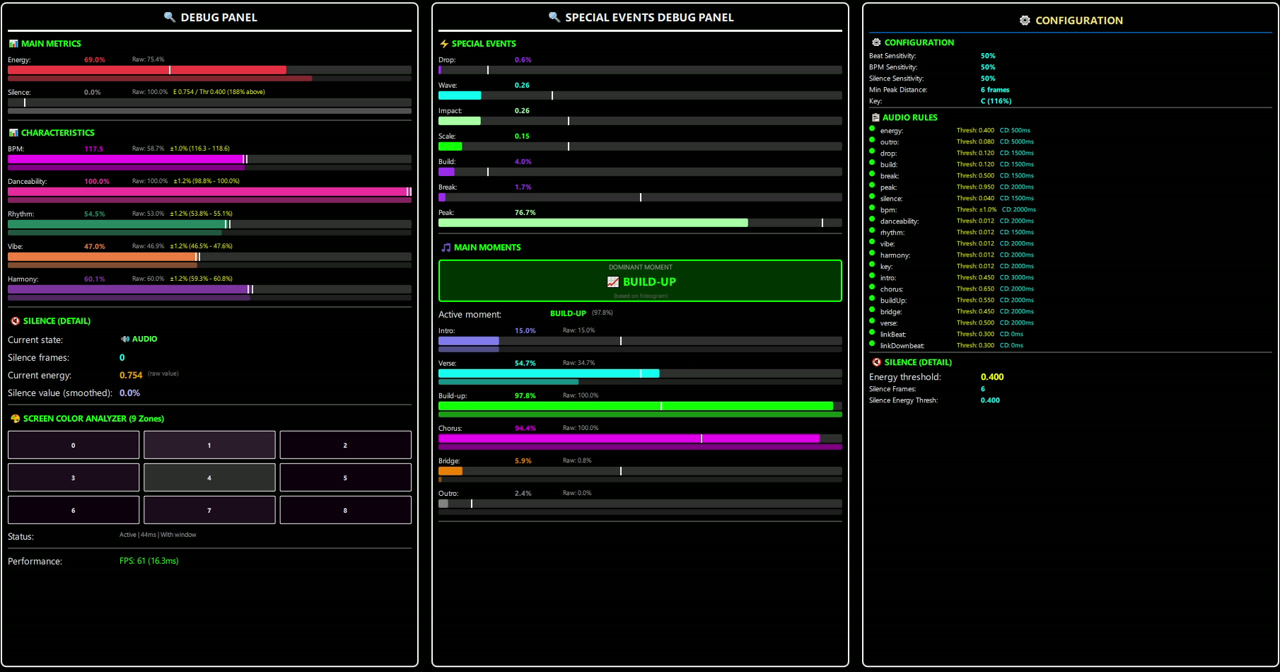Click the Key value 'C (116%)'
This screenshot has width=1280, height=672.
point(996,101)
